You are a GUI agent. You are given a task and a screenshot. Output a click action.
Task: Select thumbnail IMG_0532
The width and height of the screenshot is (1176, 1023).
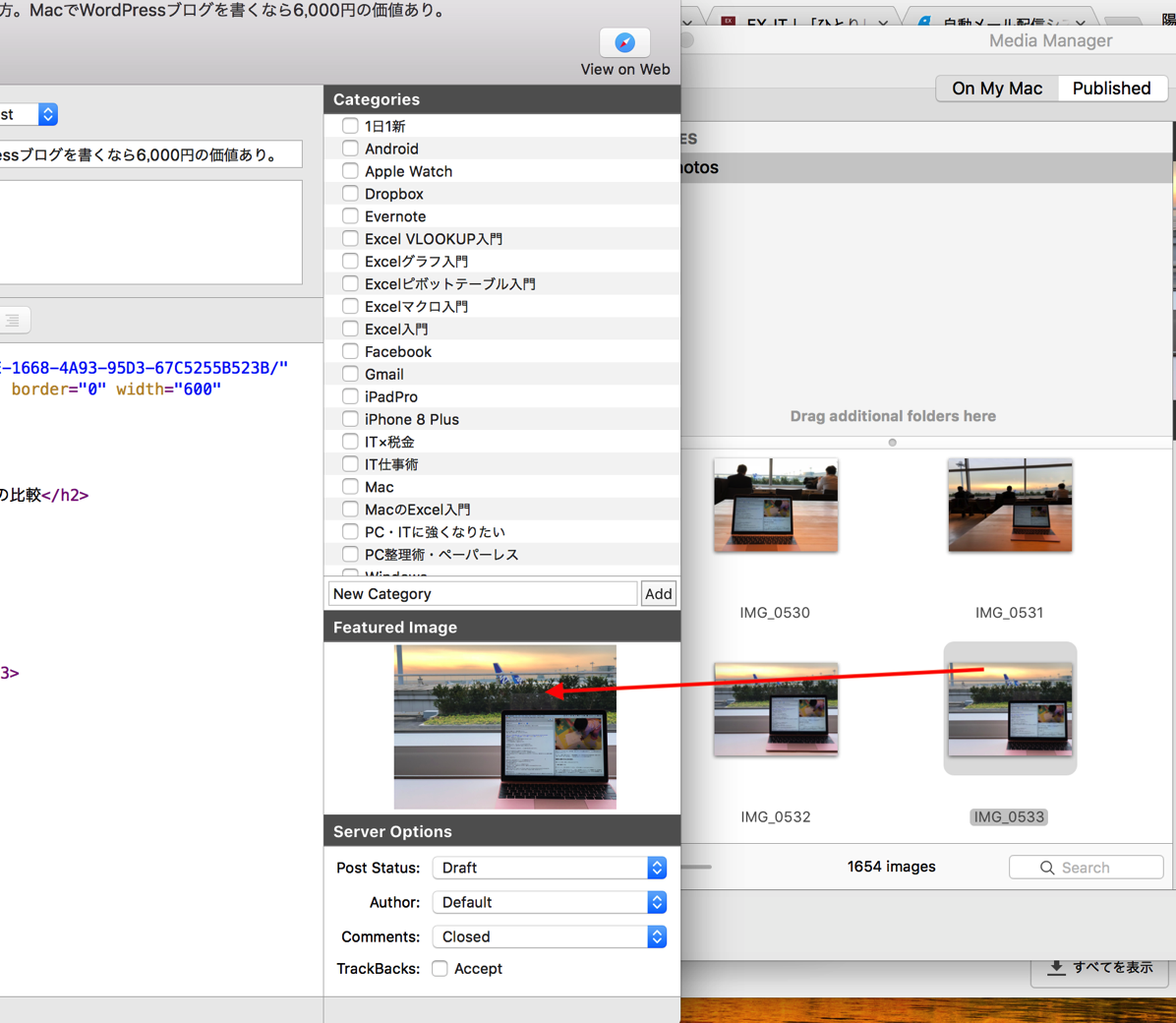click(x=776, y=709)
